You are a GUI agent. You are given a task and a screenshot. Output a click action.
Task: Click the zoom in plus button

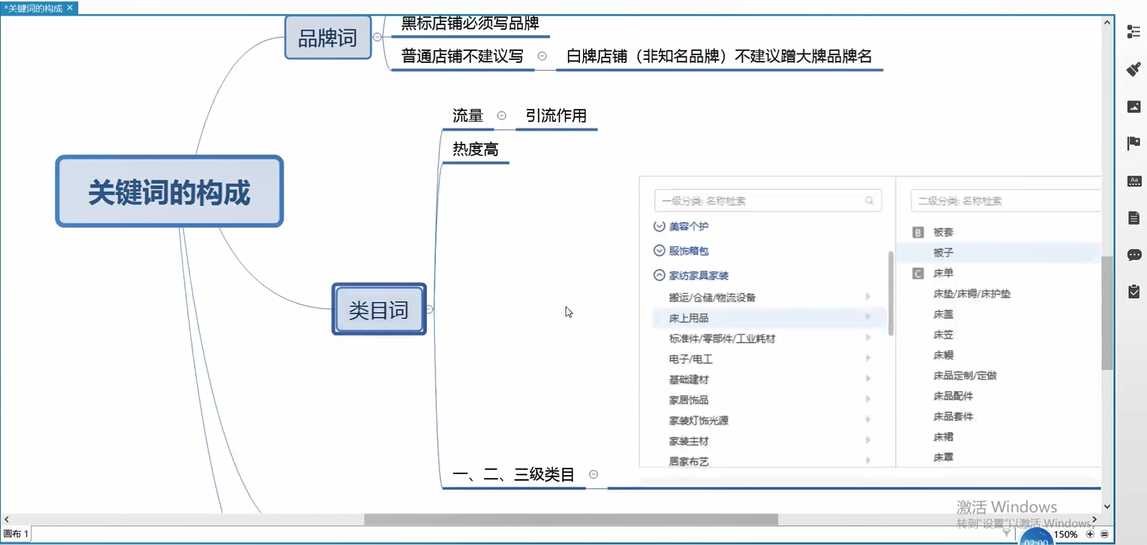[1091, 535]
